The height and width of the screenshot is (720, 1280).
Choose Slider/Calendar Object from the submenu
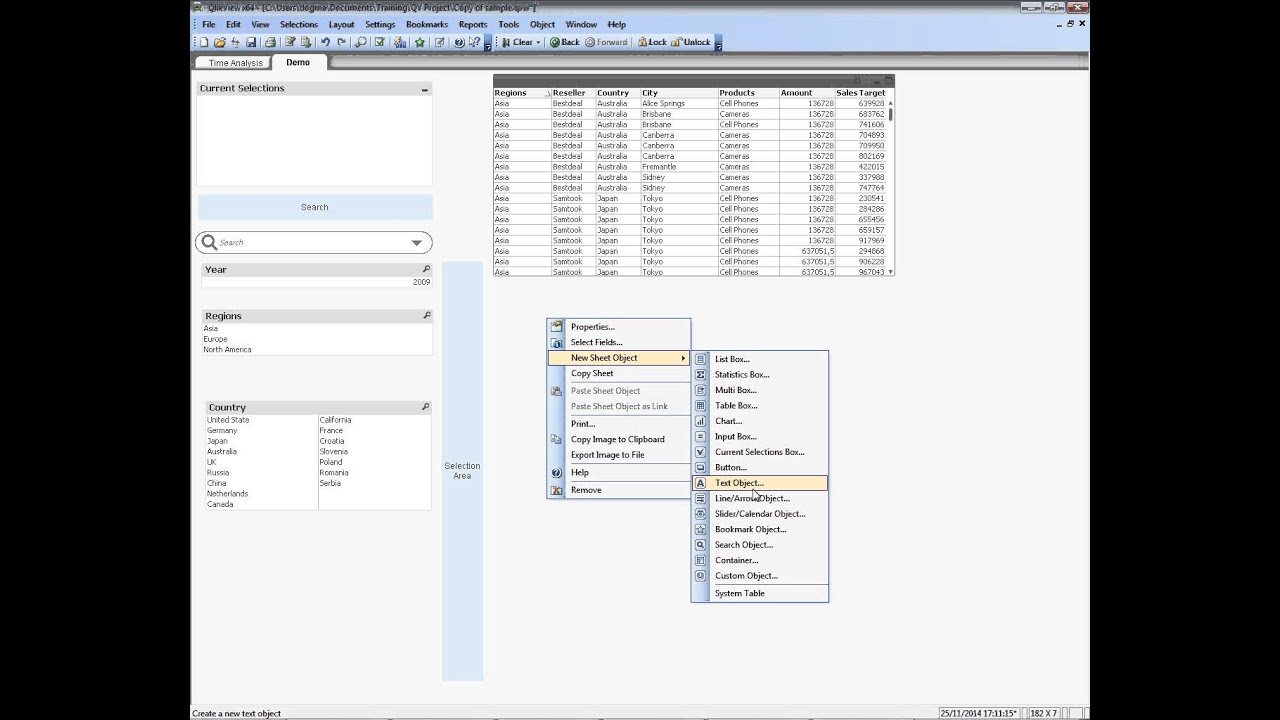(x=760, y=514)
